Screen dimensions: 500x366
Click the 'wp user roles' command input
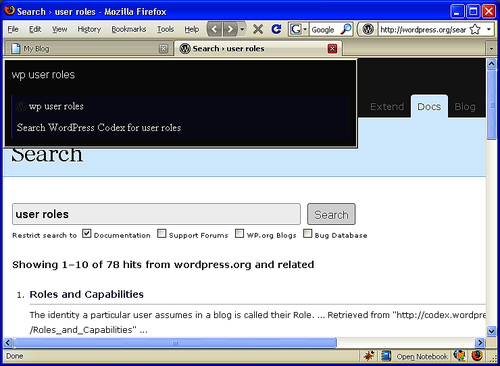[x=180, y=75]
